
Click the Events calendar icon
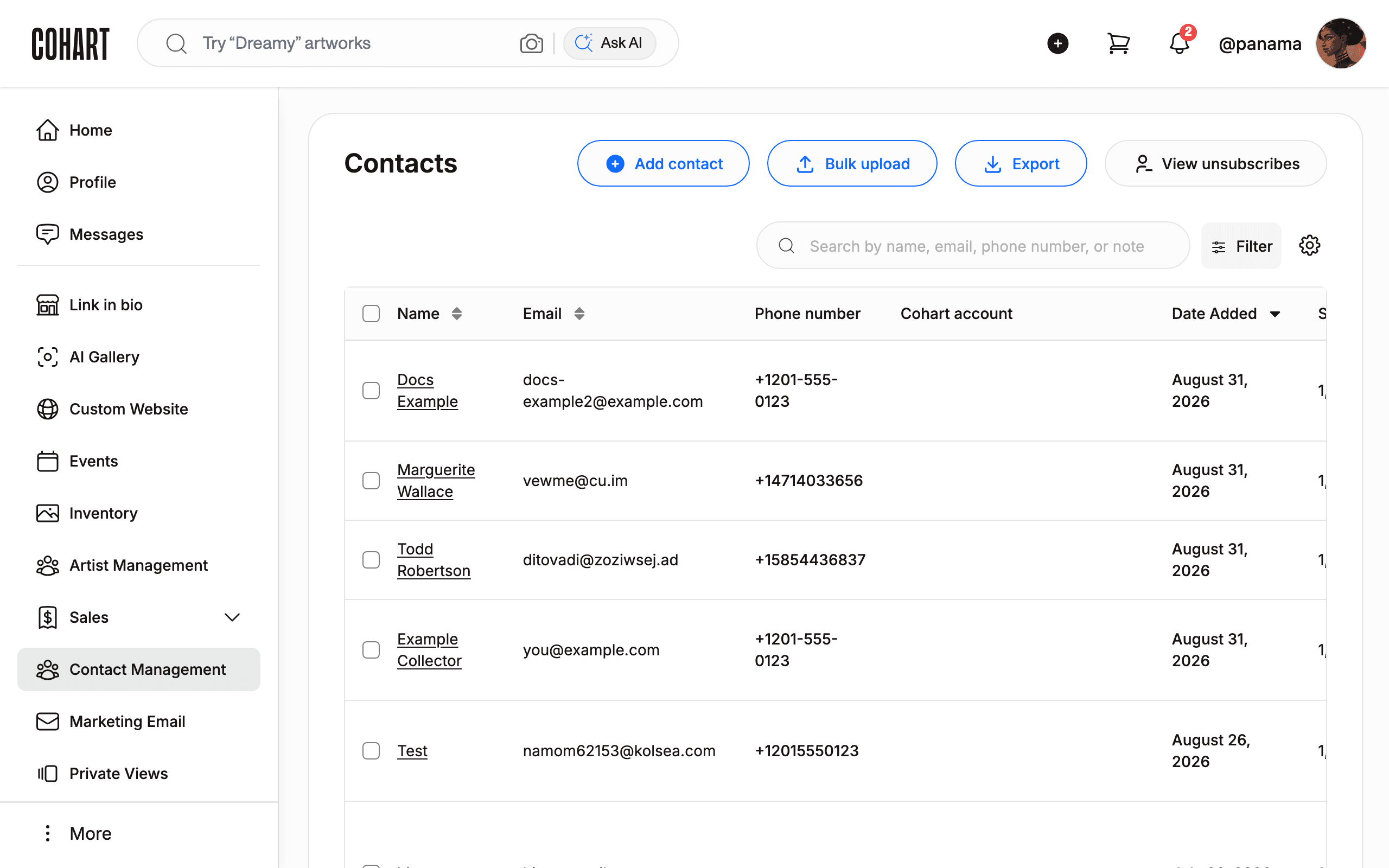pos(48,461)
